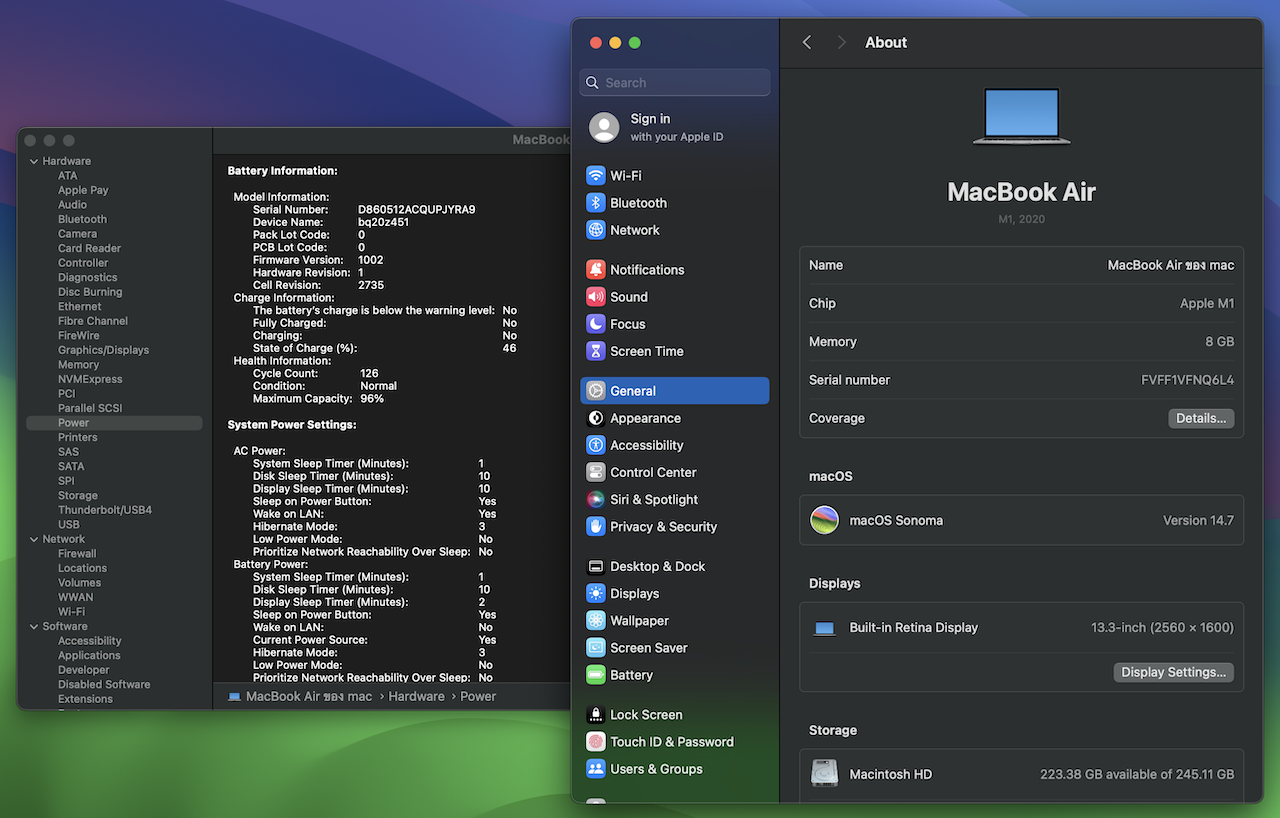Select Firewall under Network in System Information
1280x818 pixels.
point(77,553)
